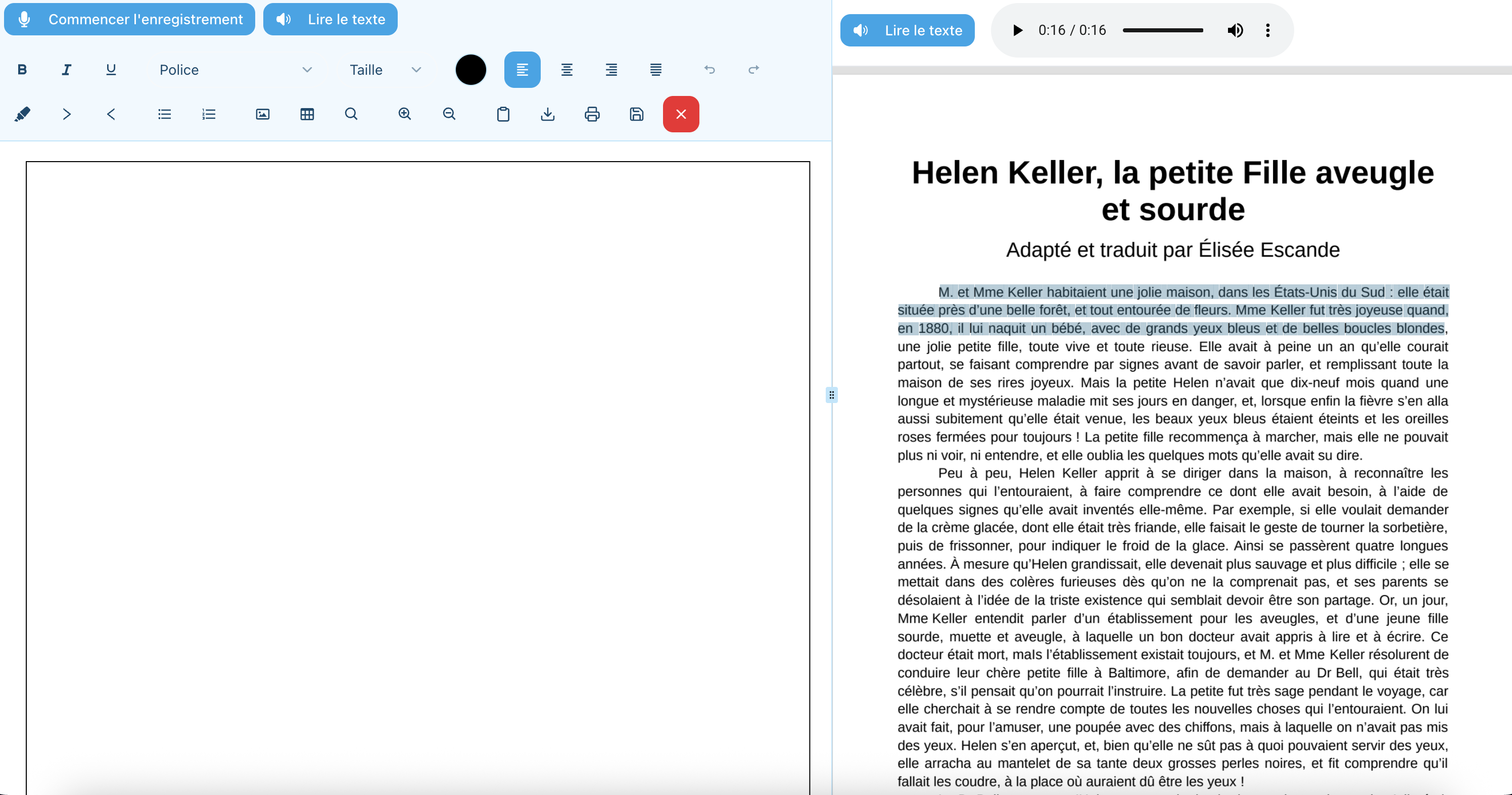Open the three-dot audio options menu
This screenshot has width=1512, height=795.
[1268, 30]
